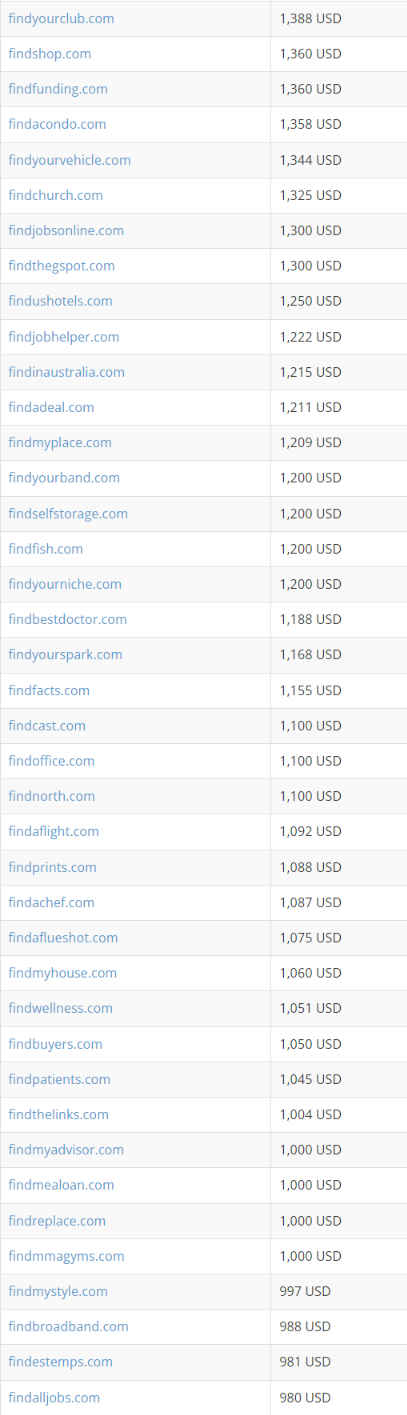Image resolution: width=407 pixels, height=1415 pixels.
Task: Click the findshop.com link
Action: coord(50,54)
